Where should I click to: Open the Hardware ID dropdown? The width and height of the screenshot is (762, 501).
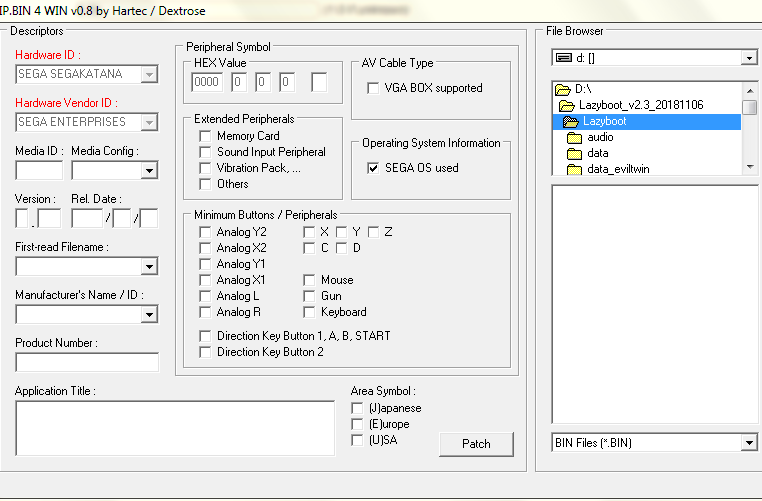point(149,74)
